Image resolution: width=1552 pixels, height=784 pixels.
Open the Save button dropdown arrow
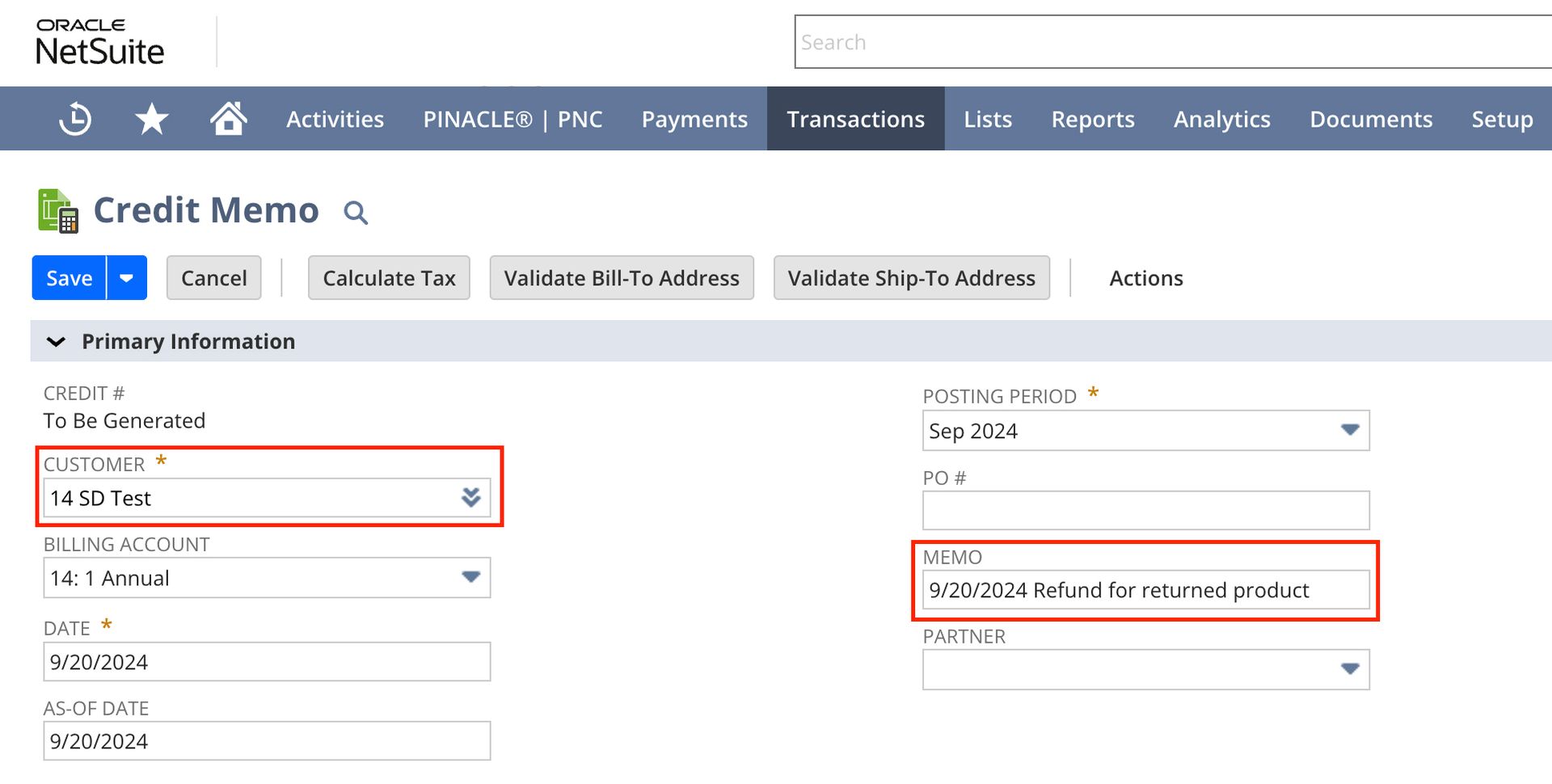click(x=127, y=278)
